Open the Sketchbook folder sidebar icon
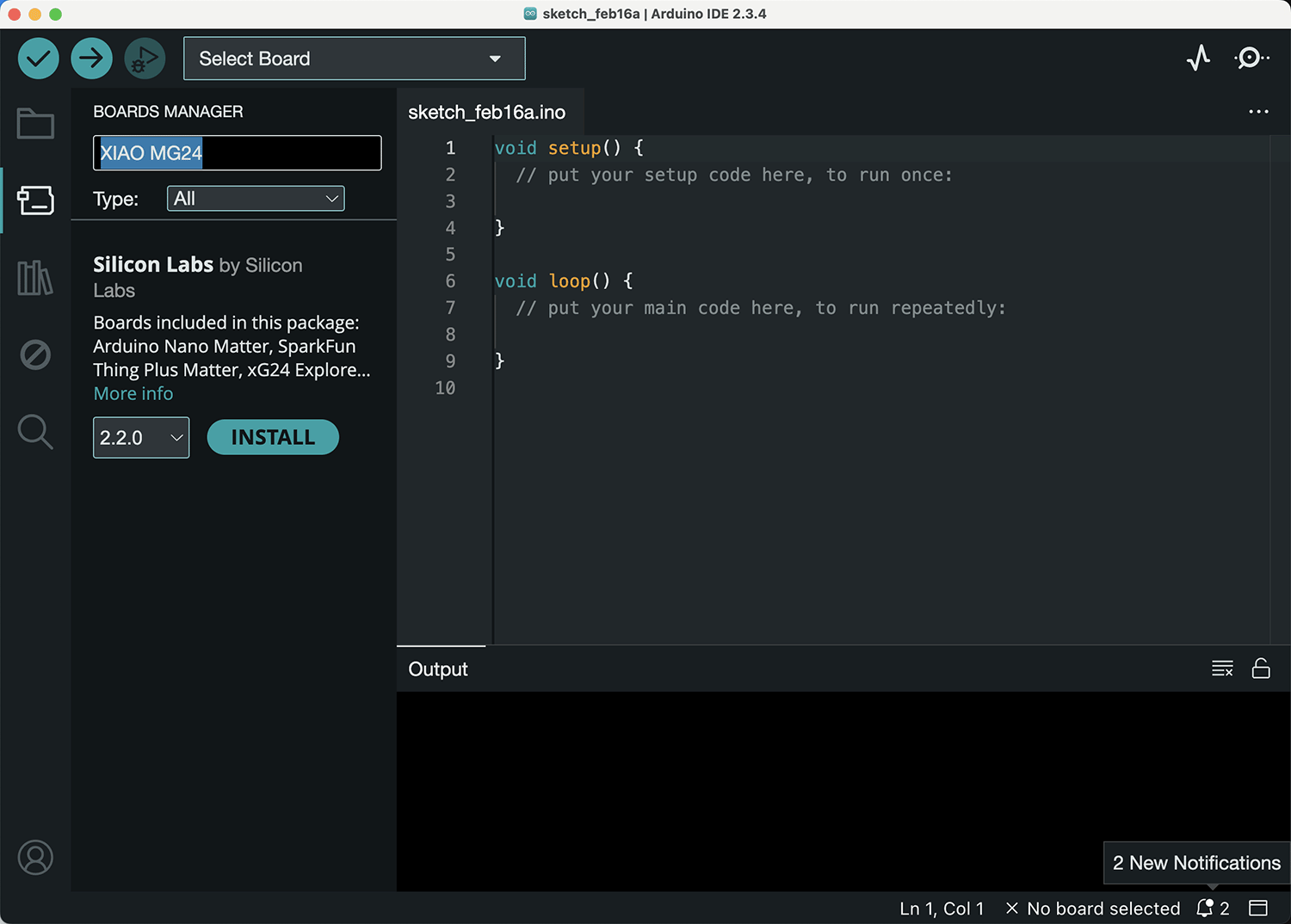This screenshot has height=924, width=1291. 35,123
